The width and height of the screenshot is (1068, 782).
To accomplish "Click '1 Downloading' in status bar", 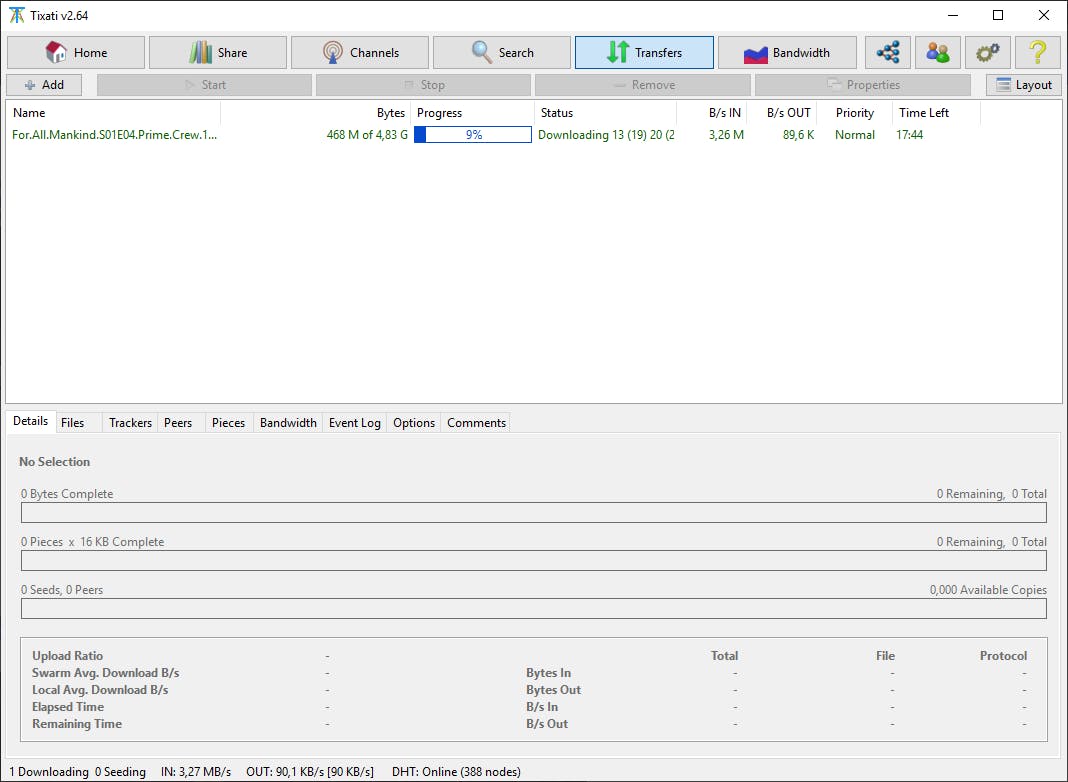I will pos(49,772).
